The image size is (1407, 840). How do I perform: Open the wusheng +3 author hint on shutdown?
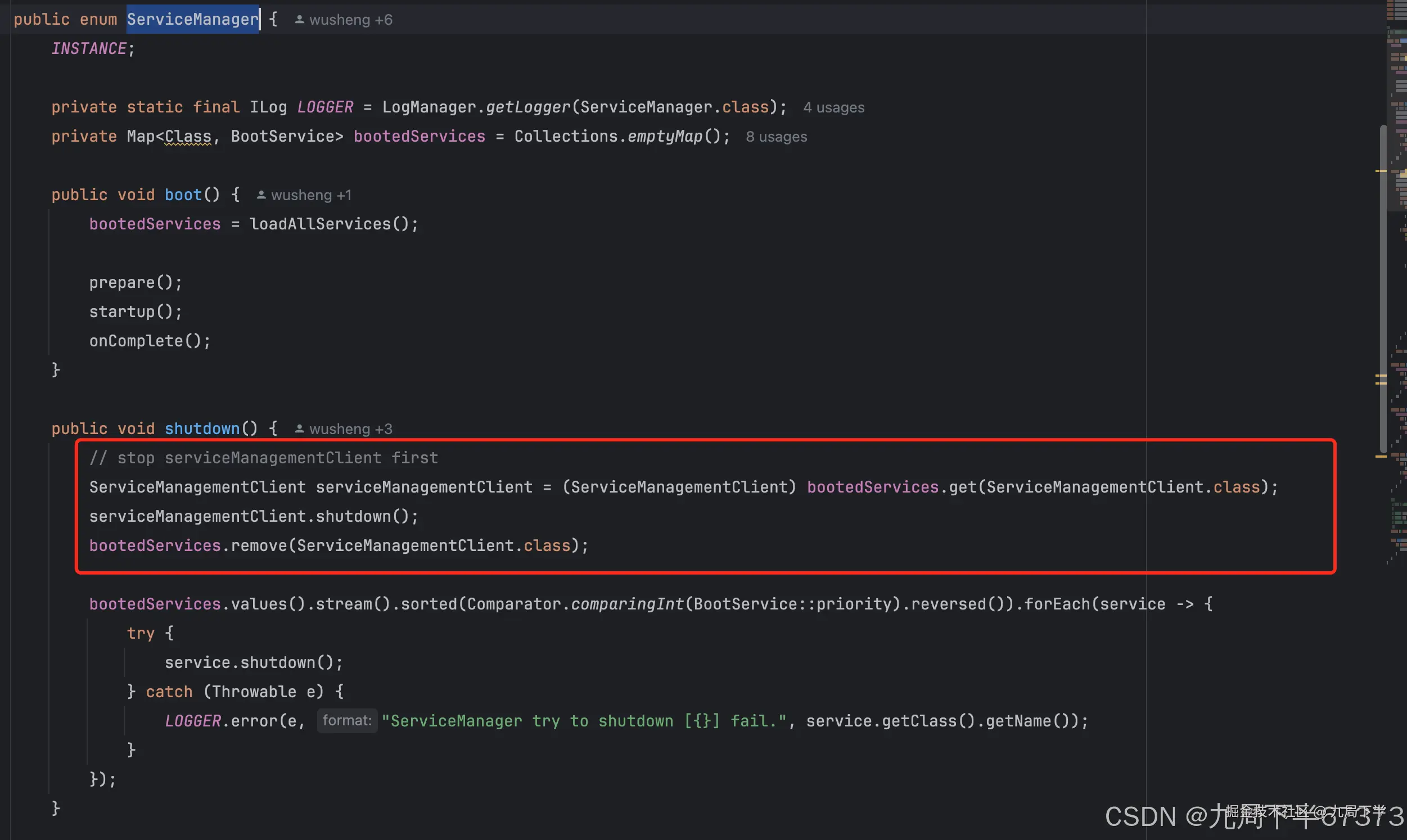[350, 429]
